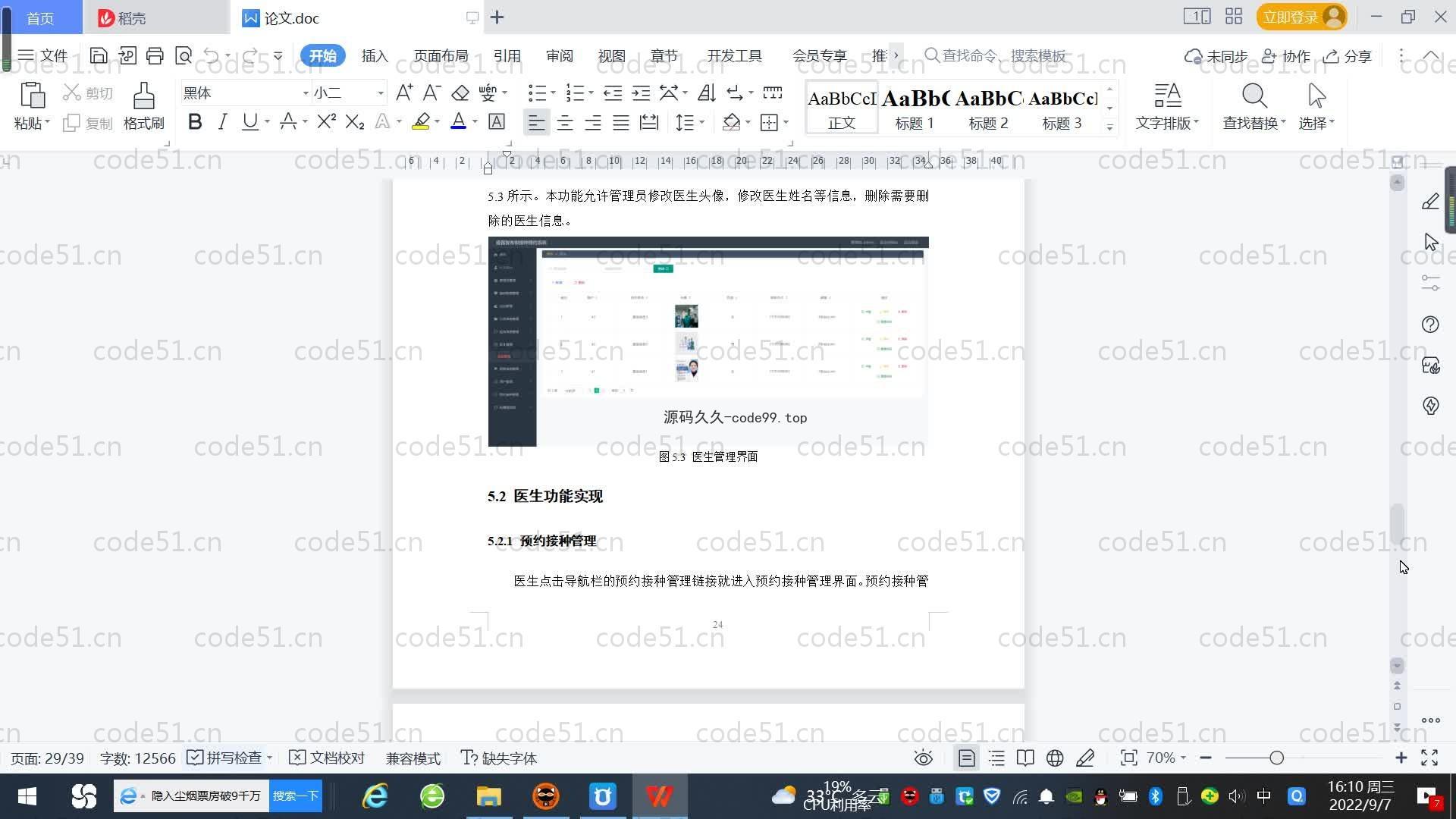Decrease font size with A- icon

point(431,93)
